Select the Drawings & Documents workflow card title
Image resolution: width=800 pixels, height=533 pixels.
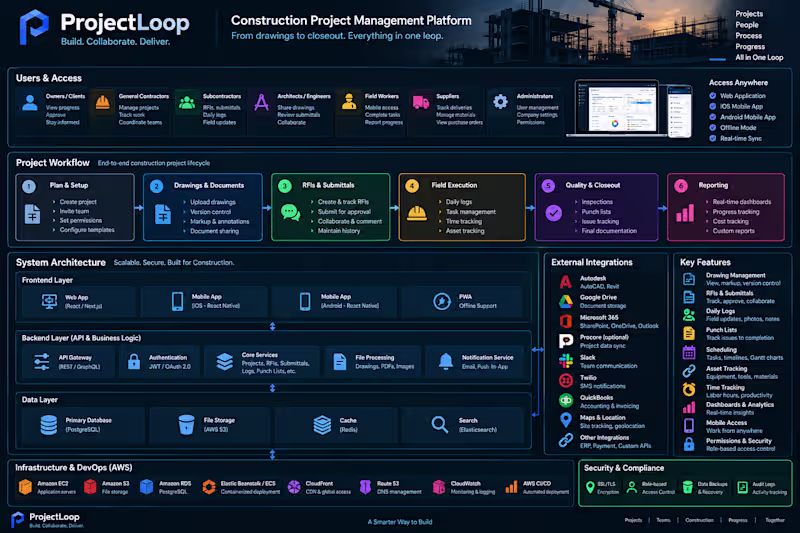tap(209, 185)
